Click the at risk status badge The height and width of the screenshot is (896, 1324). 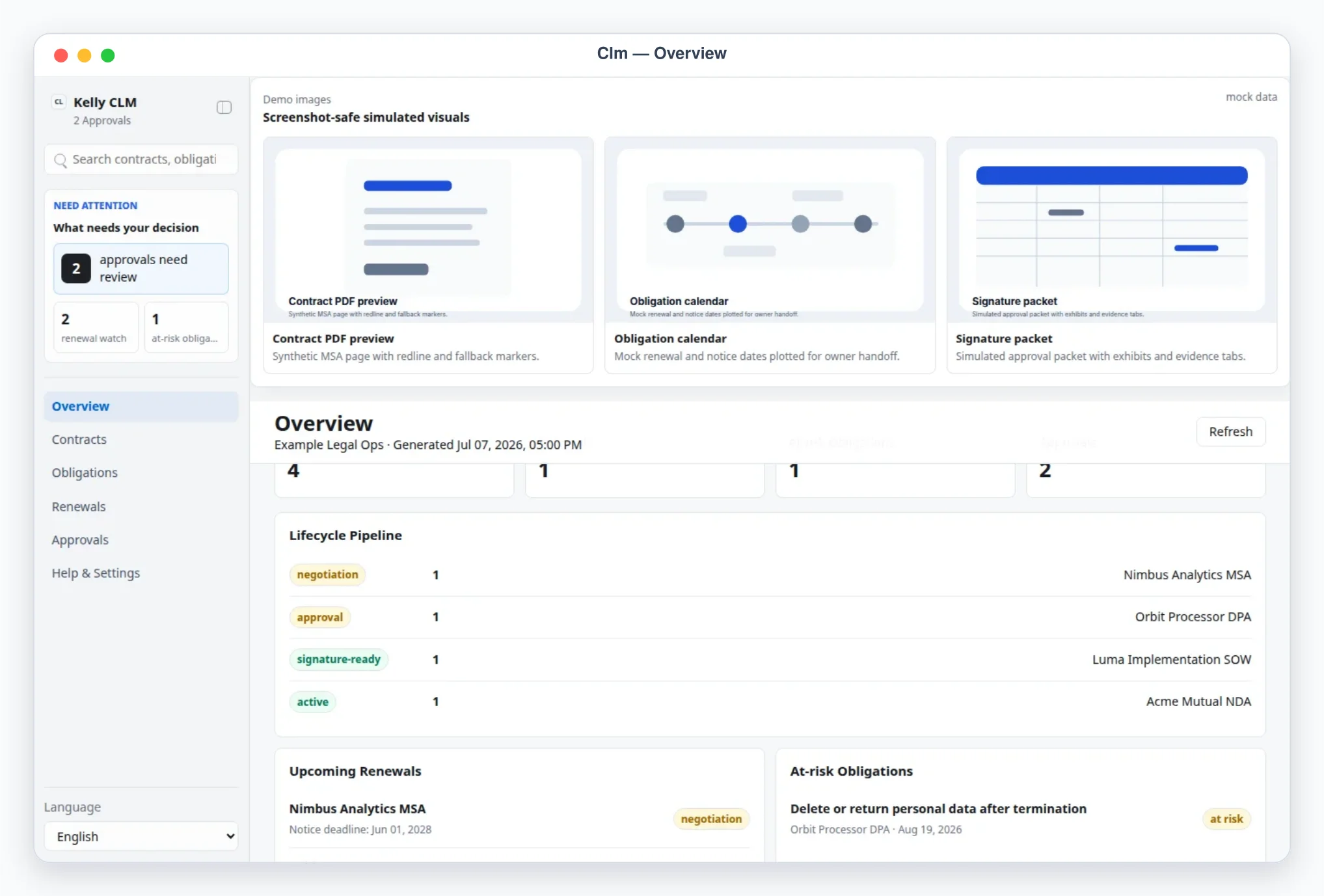point(1226,819)
